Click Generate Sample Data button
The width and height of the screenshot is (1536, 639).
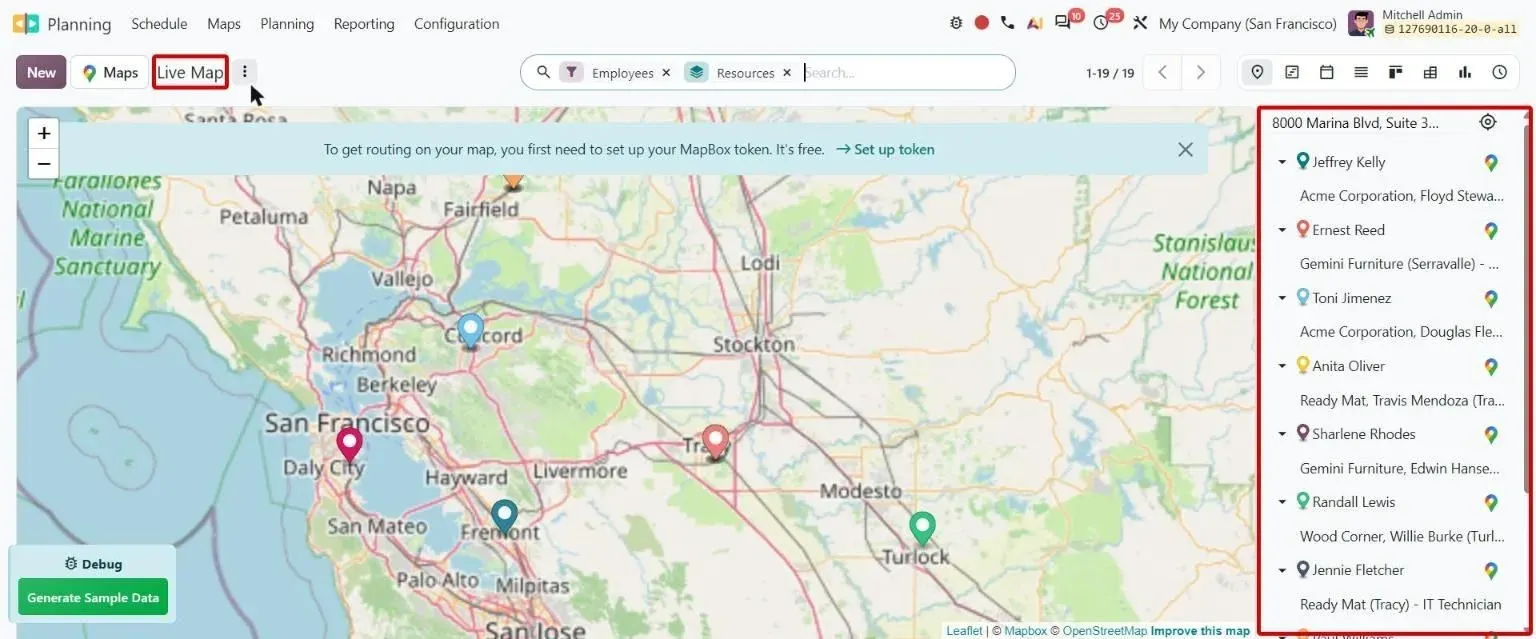click(93, 597)
